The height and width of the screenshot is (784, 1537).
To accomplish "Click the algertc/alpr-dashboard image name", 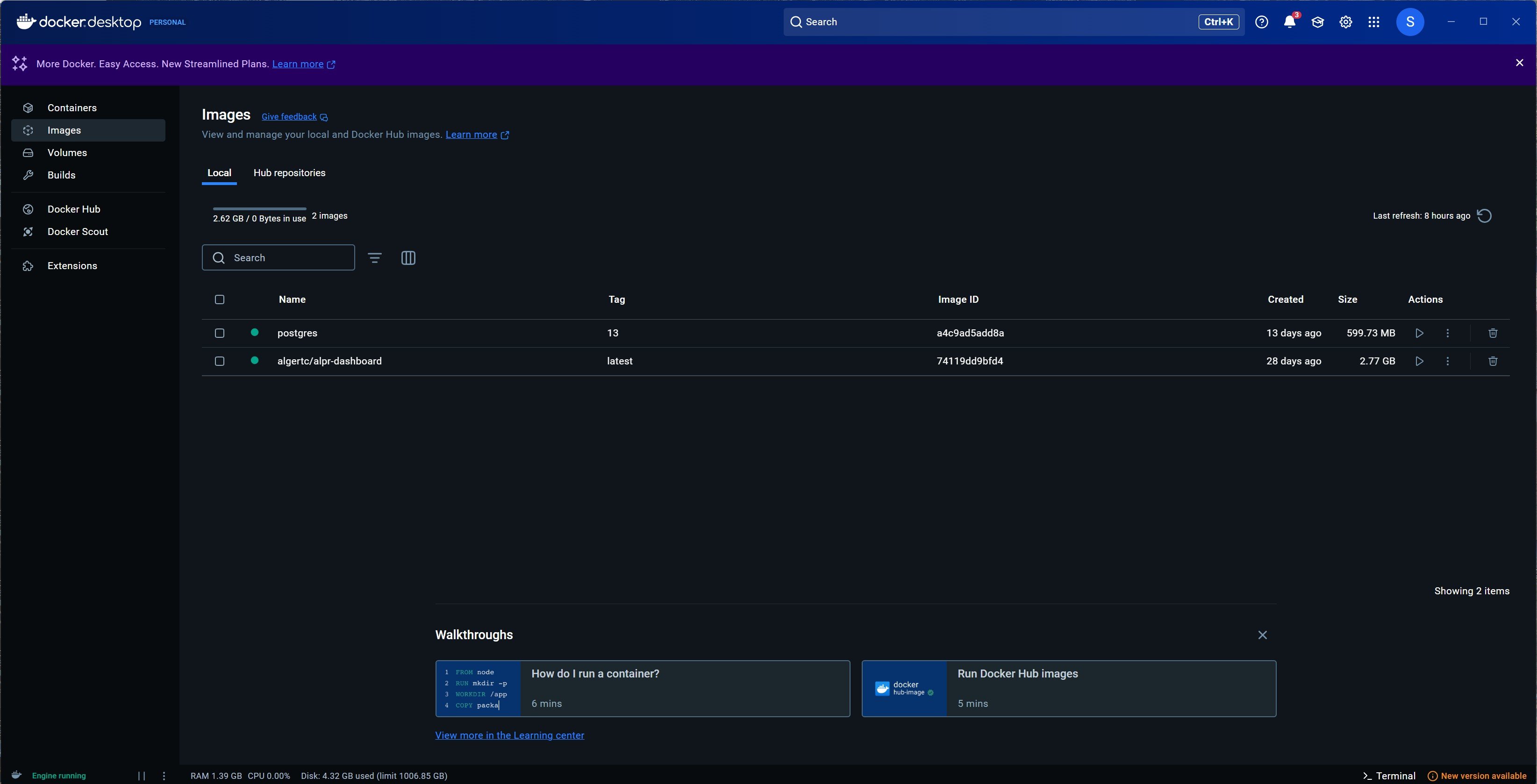I will (329, 361).
